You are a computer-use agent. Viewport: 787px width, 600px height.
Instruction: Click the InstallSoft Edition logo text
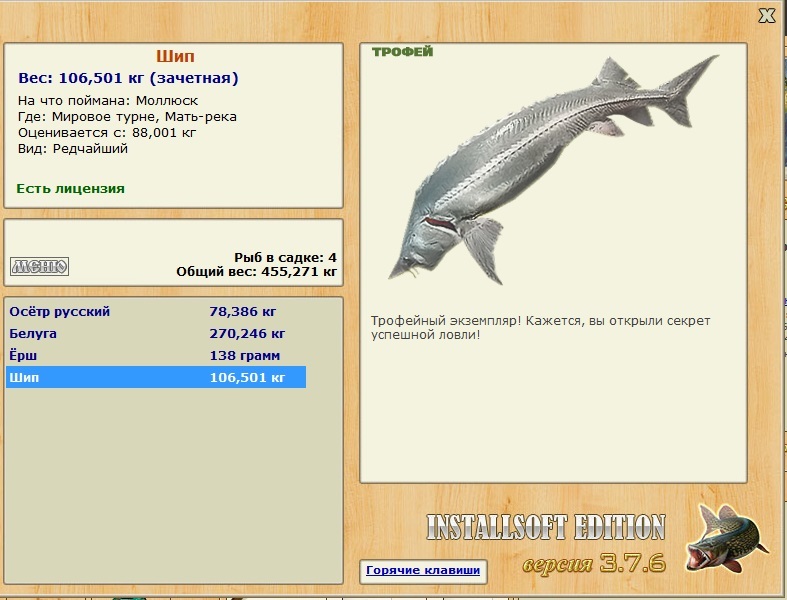[546, 527]
